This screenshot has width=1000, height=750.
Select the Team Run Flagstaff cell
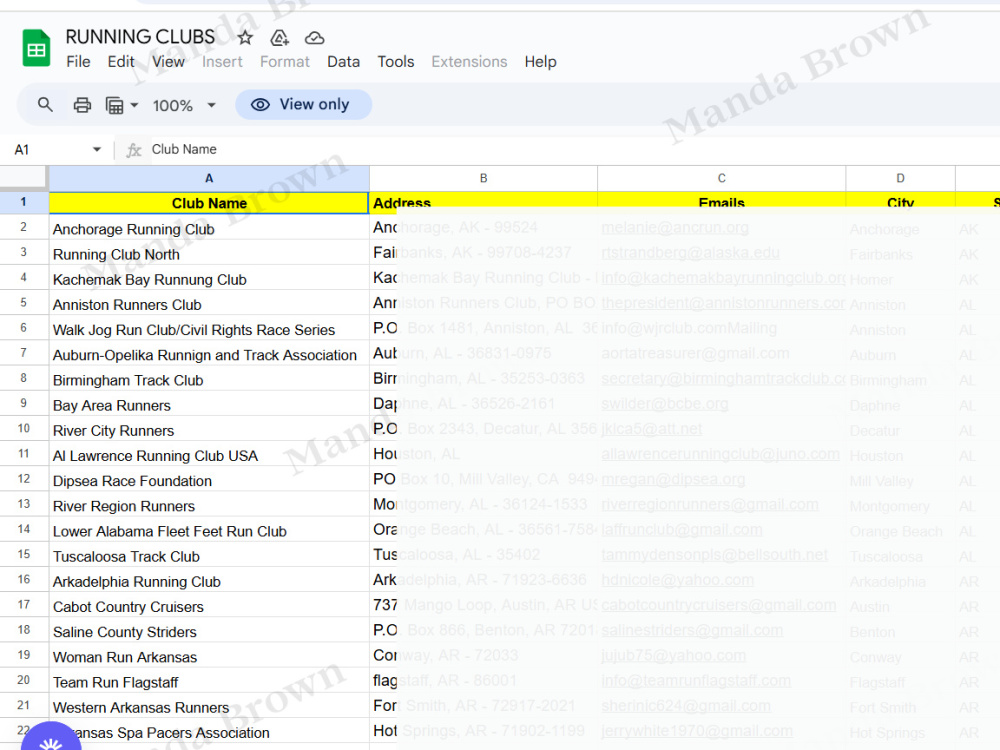[209, 682]
